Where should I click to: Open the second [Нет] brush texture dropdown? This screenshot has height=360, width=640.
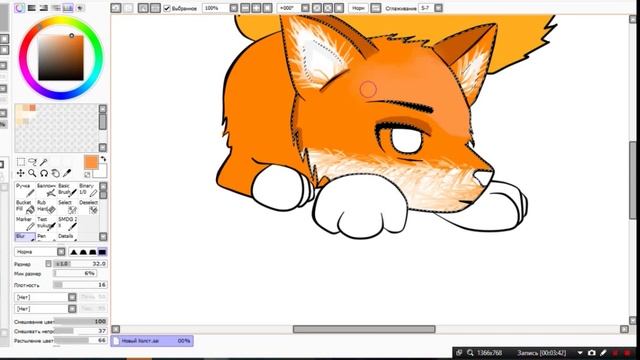(x=72, y=309)
